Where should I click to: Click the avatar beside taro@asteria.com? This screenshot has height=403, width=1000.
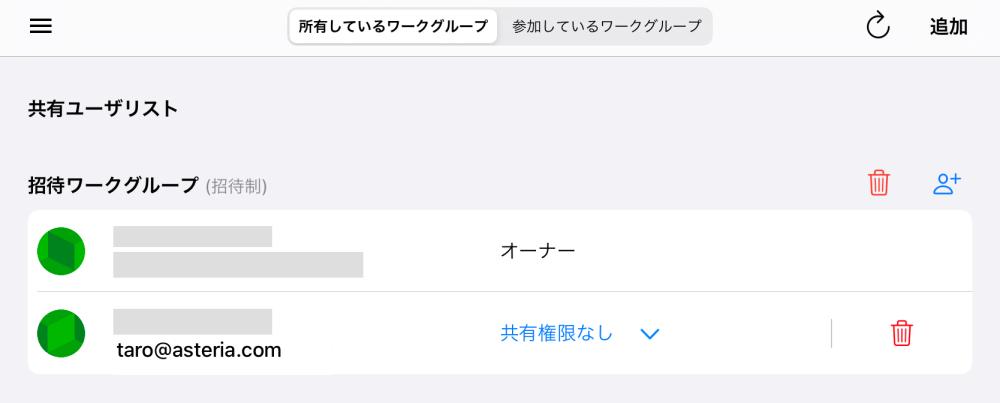pyautogui.click(x=61, y=333)
